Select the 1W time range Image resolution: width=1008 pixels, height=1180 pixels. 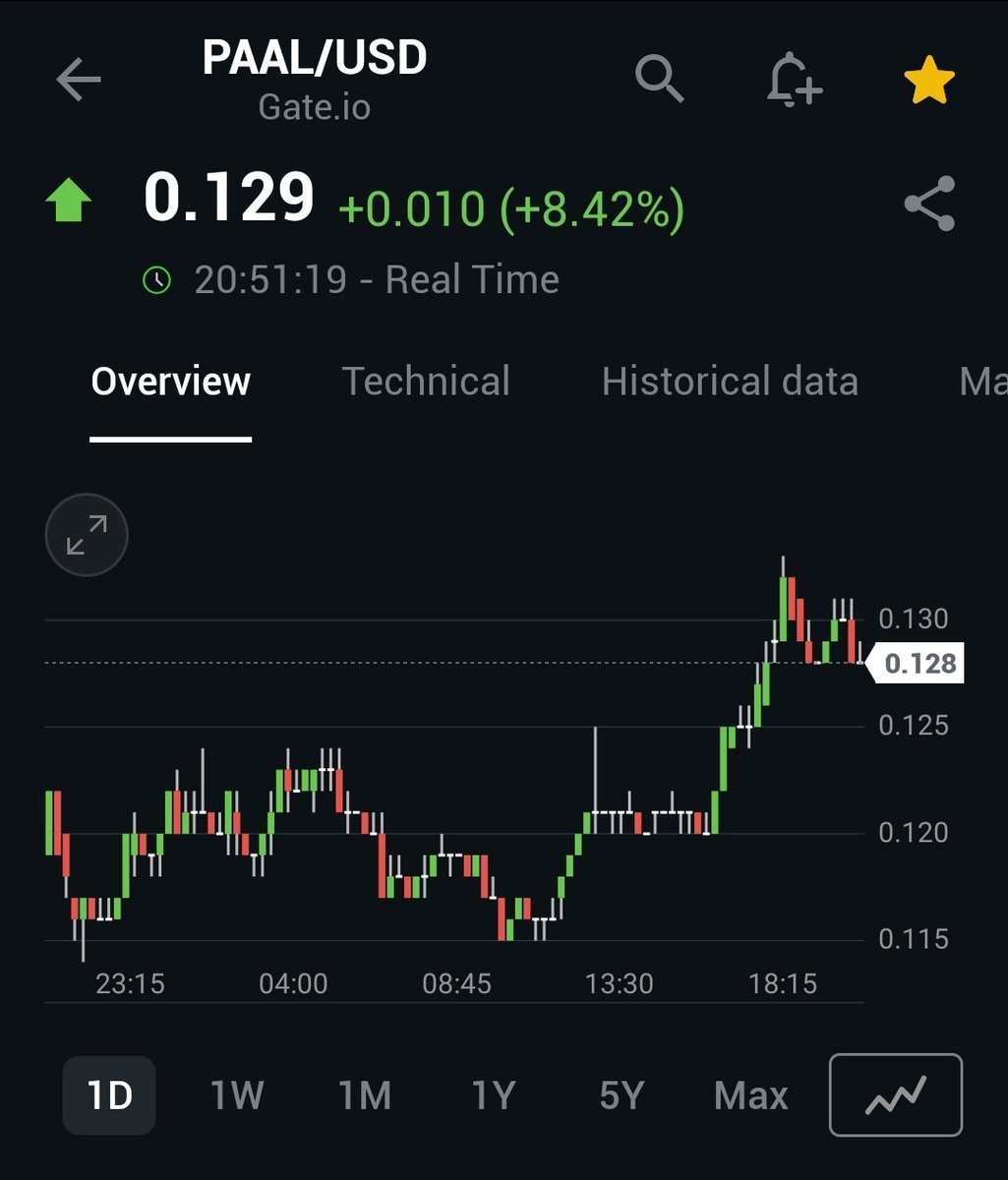[x=237, y=1095]
